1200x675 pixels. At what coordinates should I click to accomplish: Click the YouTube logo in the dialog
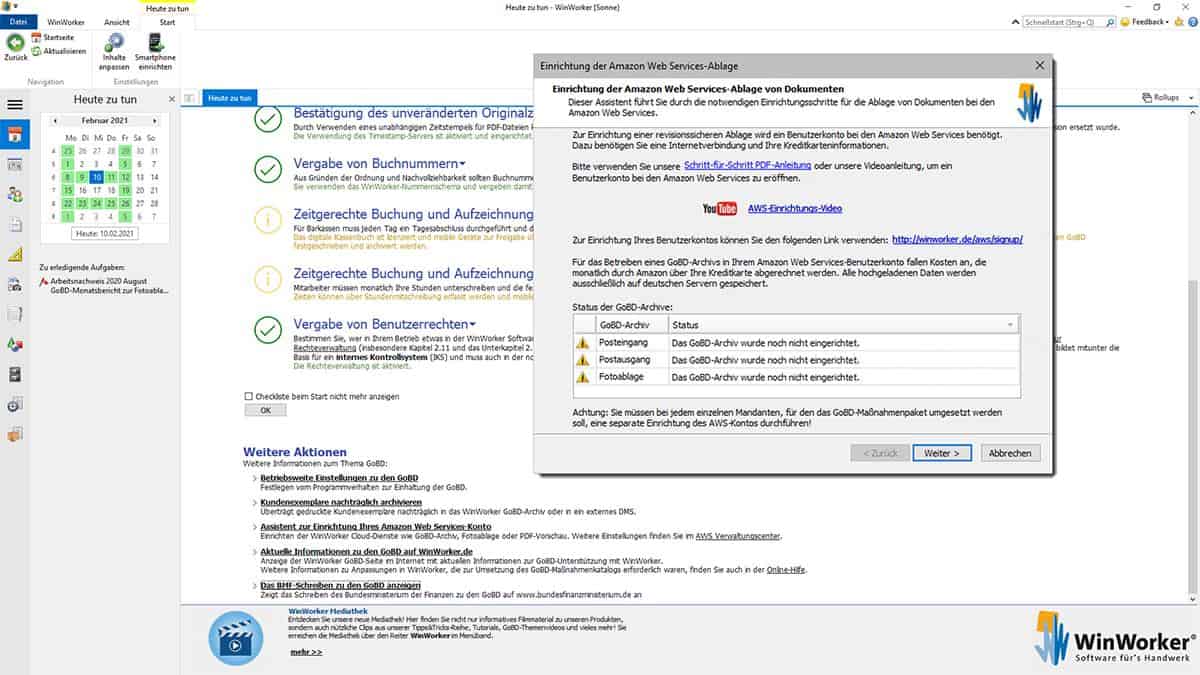[720, 208]
